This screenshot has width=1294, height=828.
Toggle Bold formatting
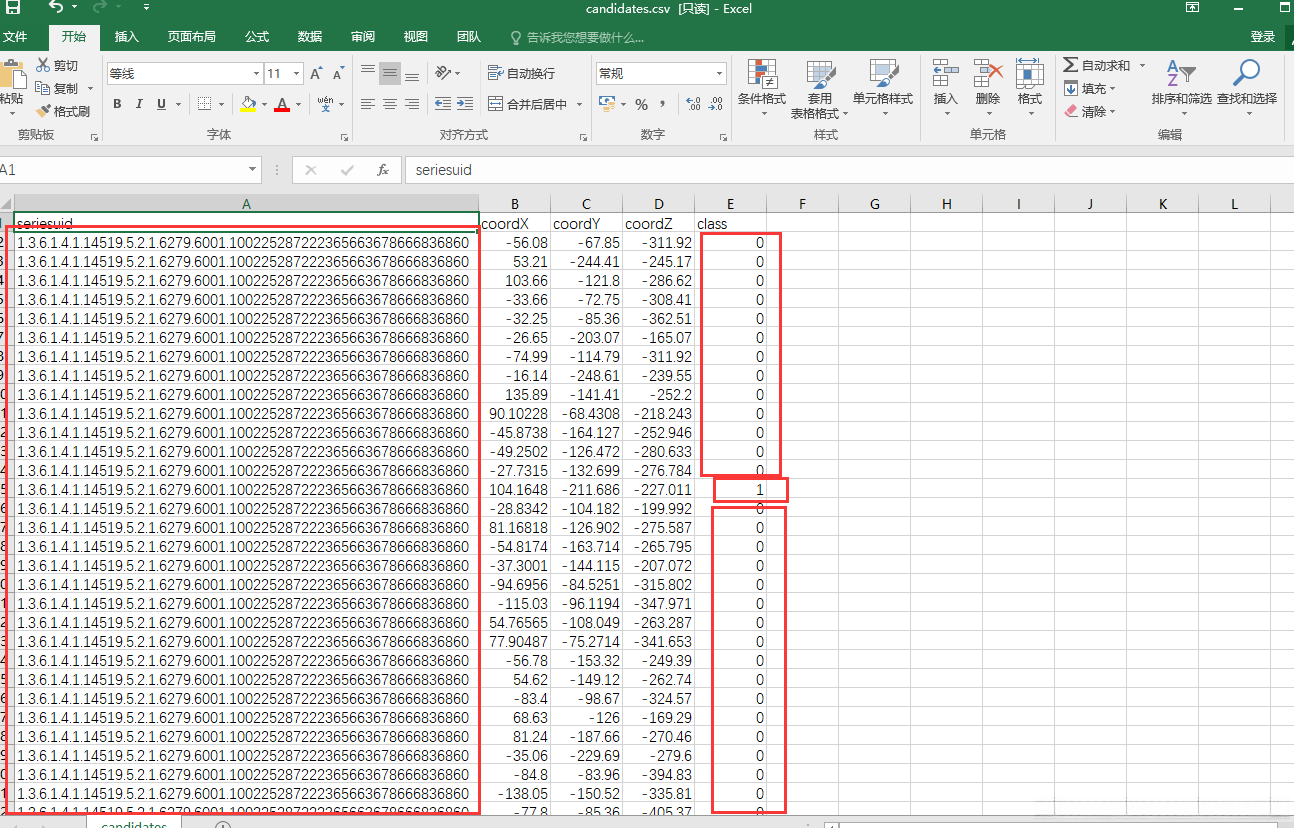click(117, 104)
